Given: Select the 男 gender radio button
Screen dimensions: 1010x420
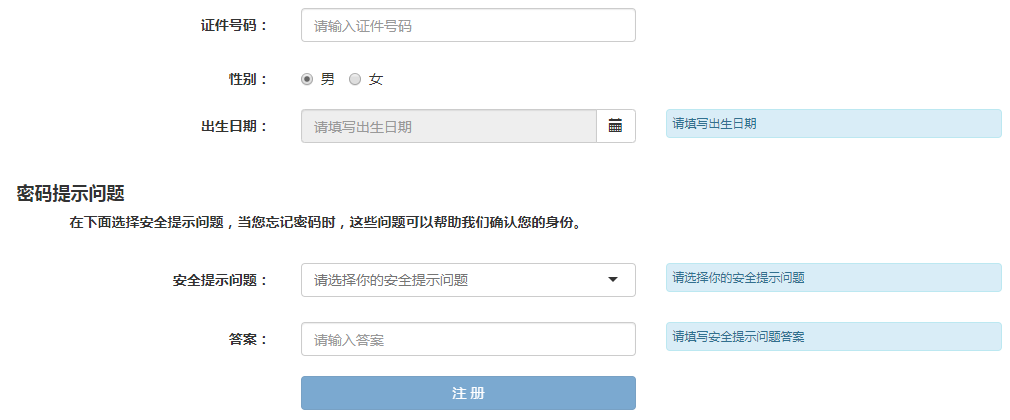Looking at the screenshot, I should point(307,79).
